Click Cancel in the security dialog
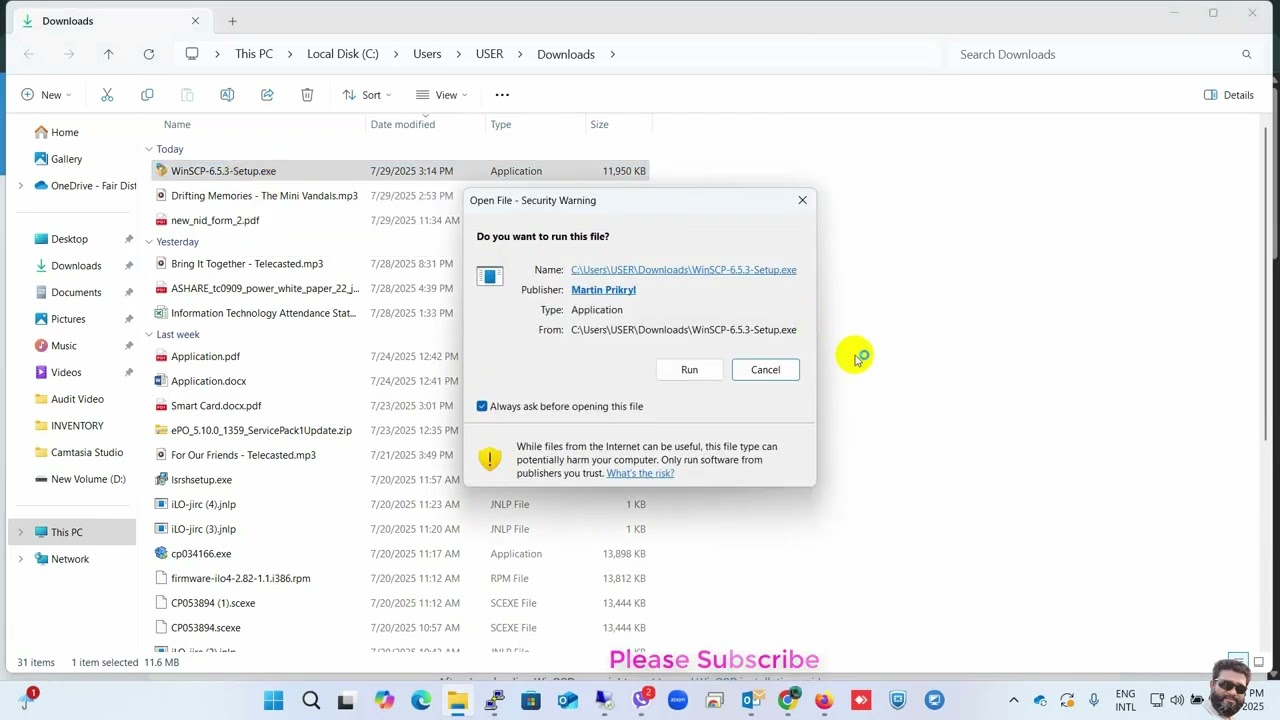This screenshot has height=720, width=1280. [766, 370]
